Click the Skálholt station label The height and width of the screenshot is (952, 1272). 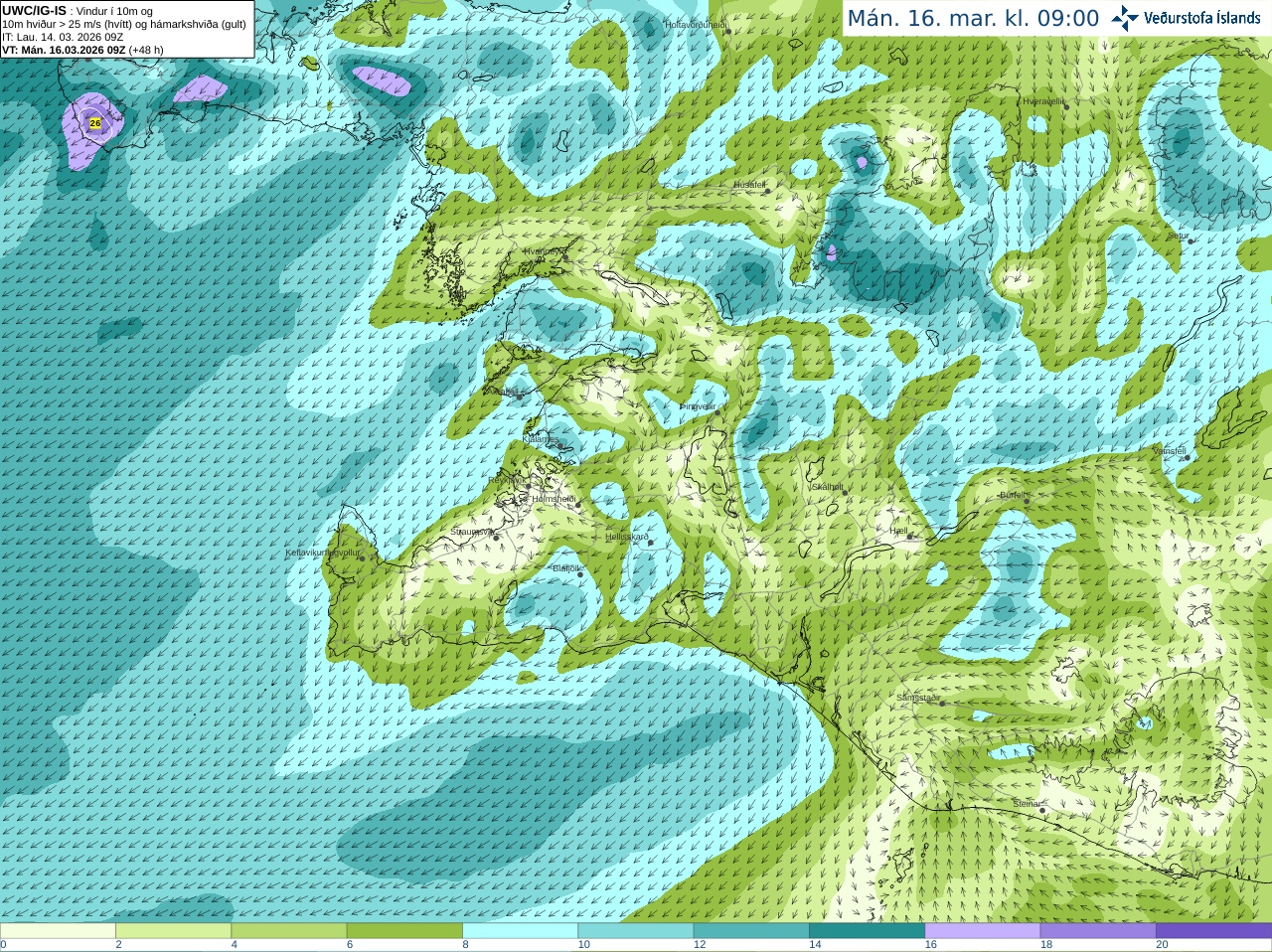coord(828,487)
